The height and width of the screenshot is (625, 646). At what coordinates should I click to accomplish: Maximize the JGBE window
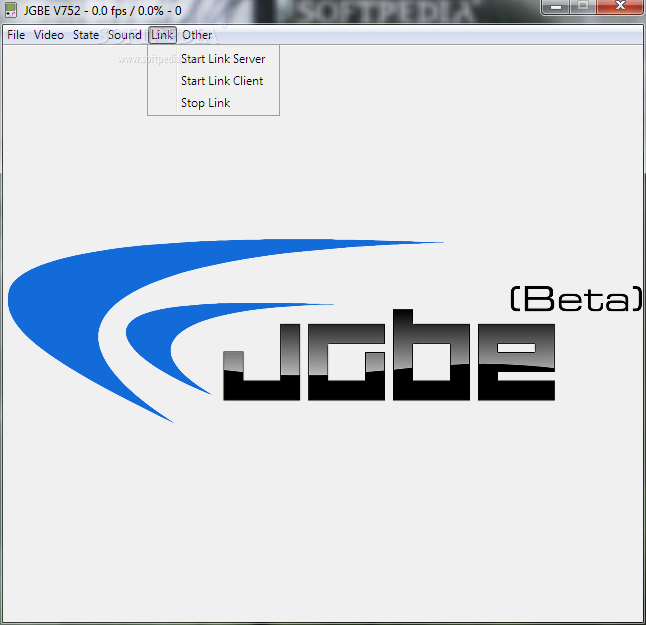583,7
